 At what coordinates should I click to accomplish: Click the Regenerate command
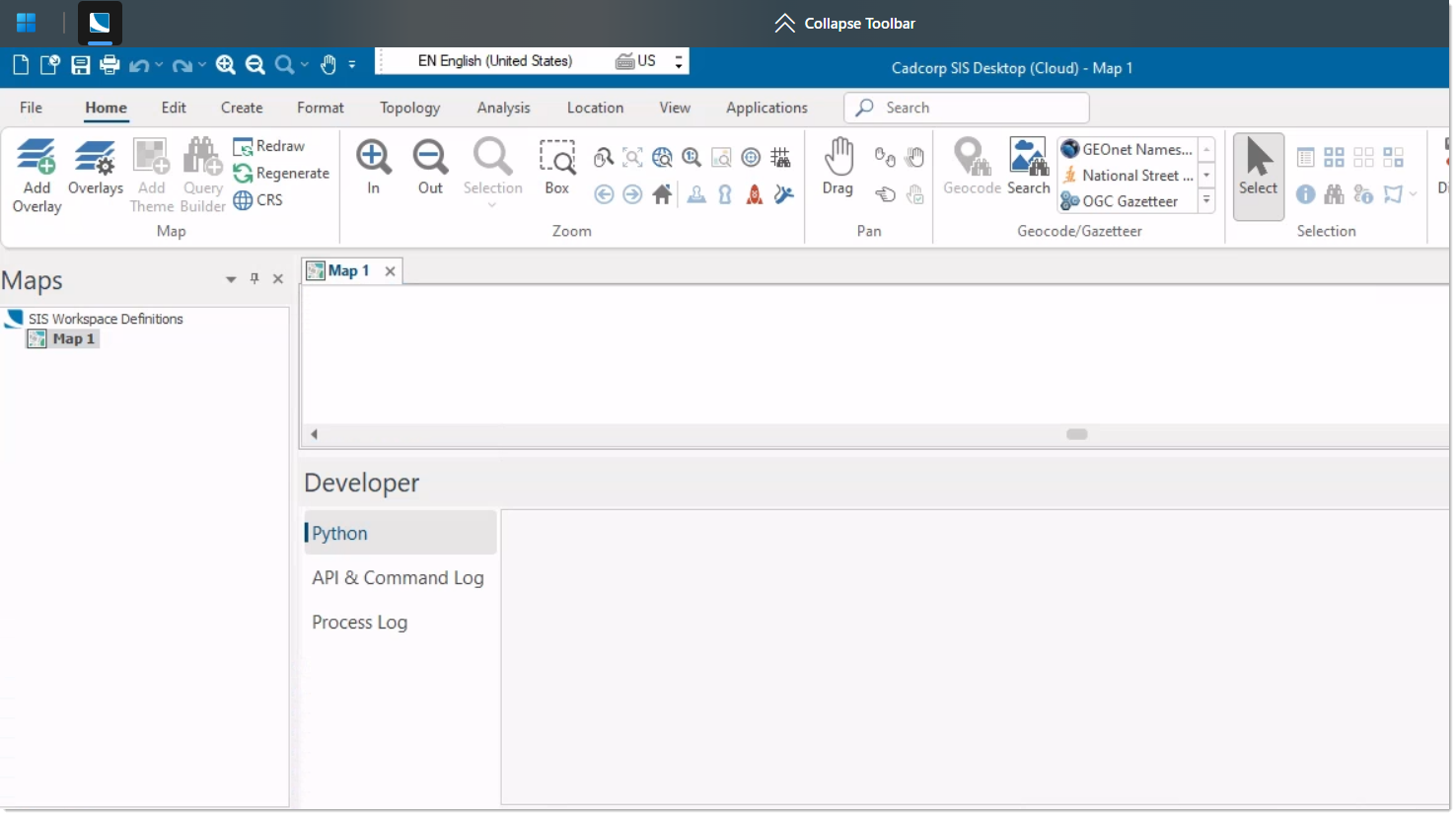pyautogui.click(x=281, y=174)
